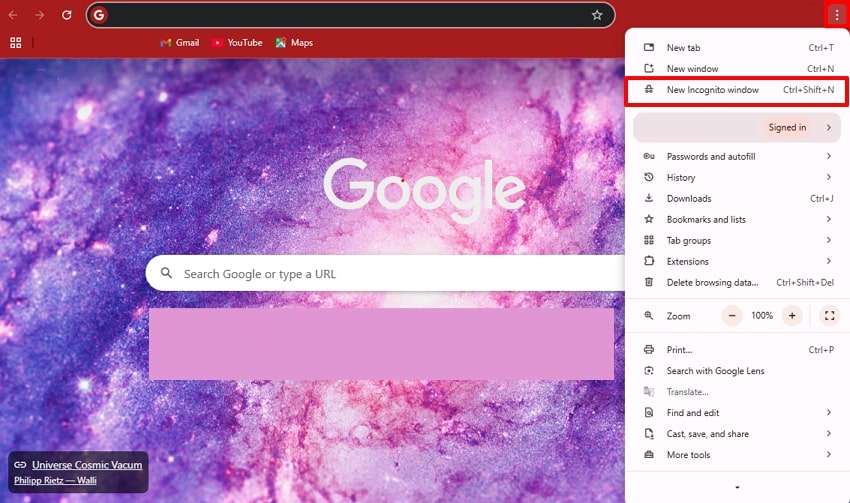Expand the Signed in profile row

coord(737,127)
